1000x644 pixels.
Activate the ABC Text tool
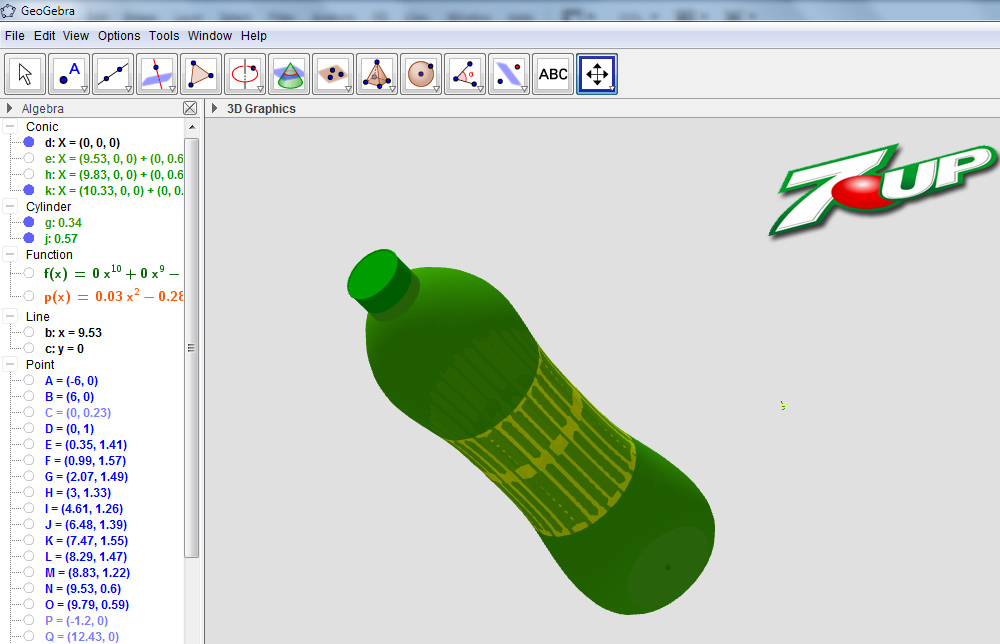(x=553, y=74)
